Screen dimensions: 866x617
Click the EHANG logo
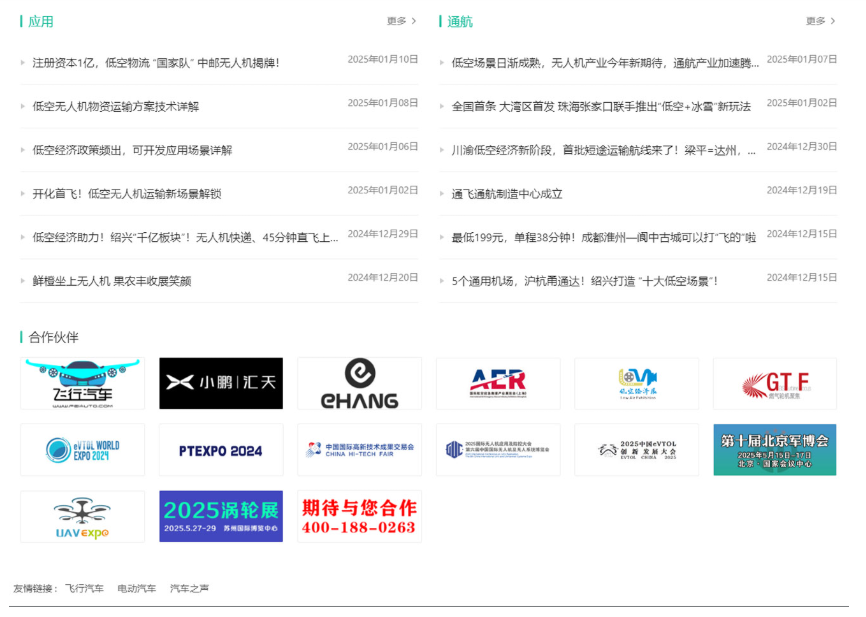(359, 384)
